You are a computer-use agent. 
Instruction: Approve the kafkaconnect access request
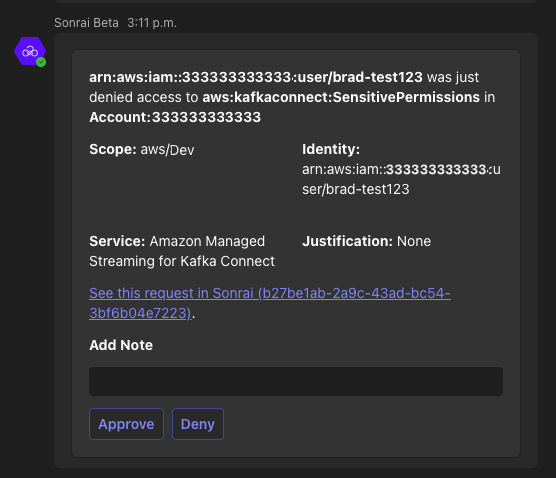pyautogui.click(x=126, y=424)
